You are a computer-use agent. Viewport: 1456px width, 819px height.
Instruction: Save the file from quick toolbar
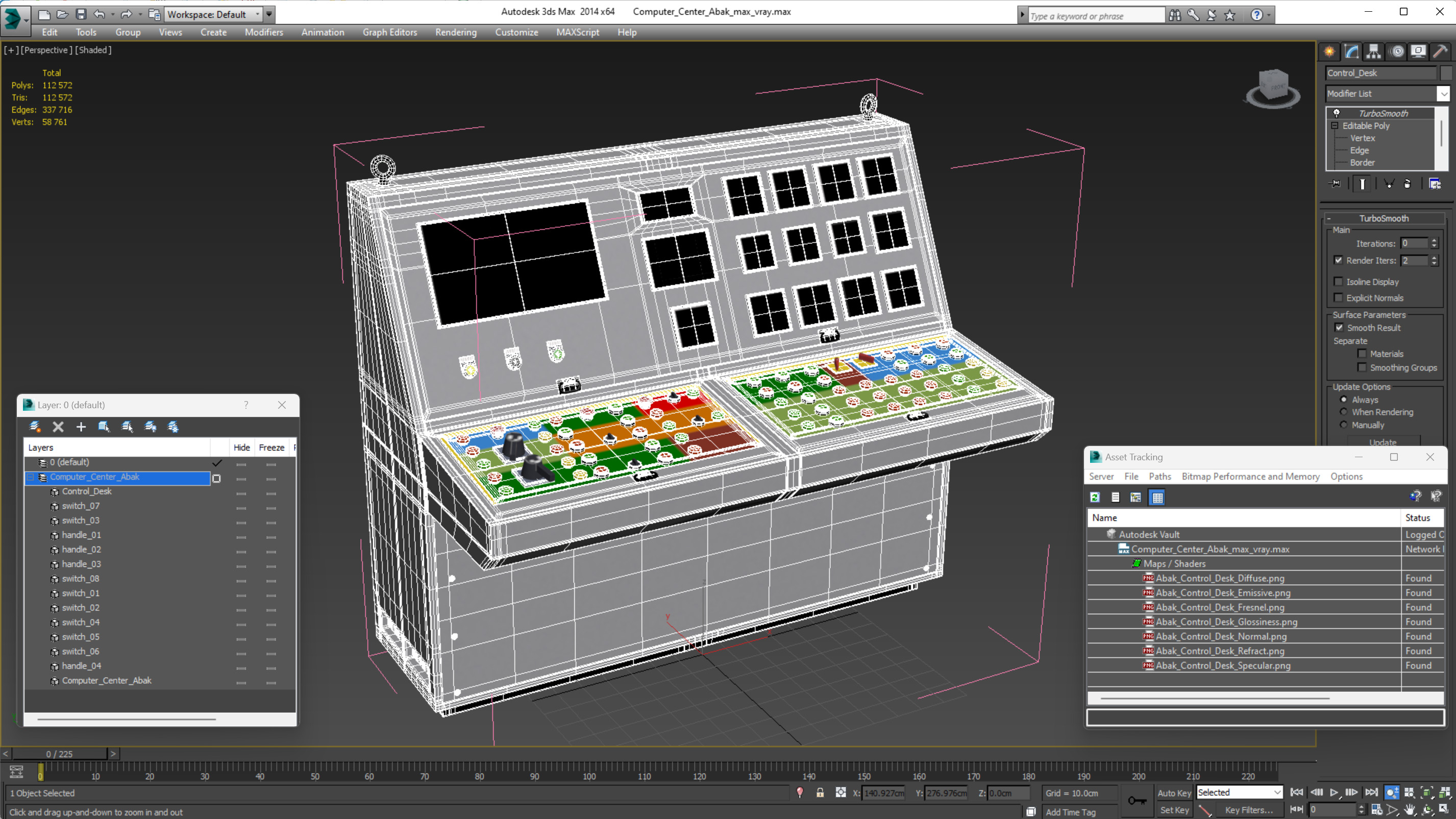tap(81, 14)
